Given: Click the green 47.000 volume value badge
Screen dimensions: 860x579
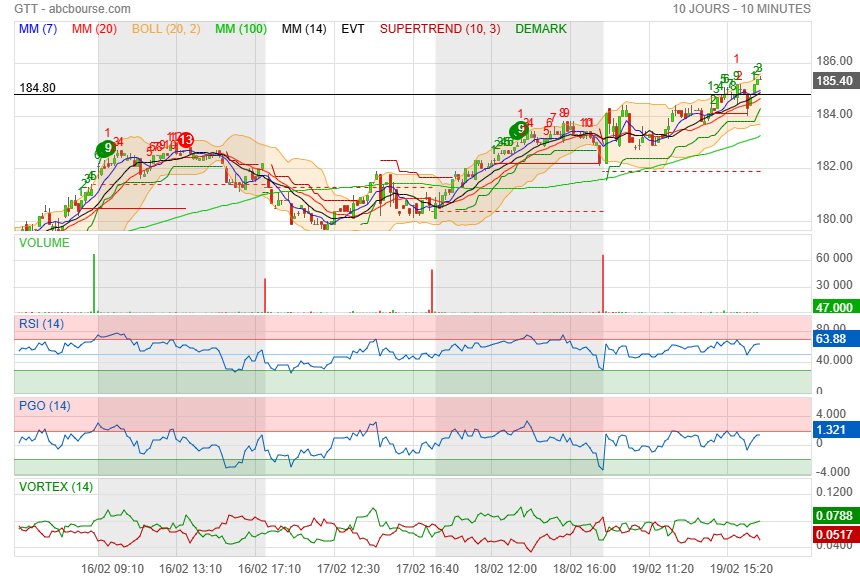Looking at the screenshot, I should (834, 307).
